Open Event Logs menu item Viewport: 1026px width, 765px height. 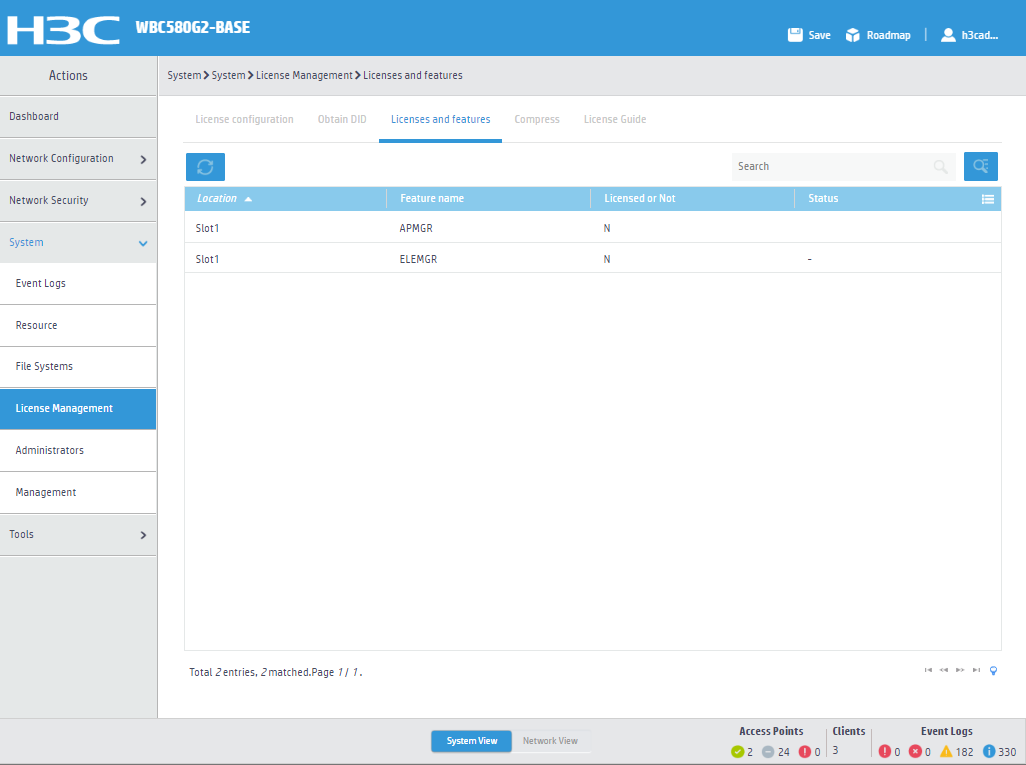coord(78,283)
